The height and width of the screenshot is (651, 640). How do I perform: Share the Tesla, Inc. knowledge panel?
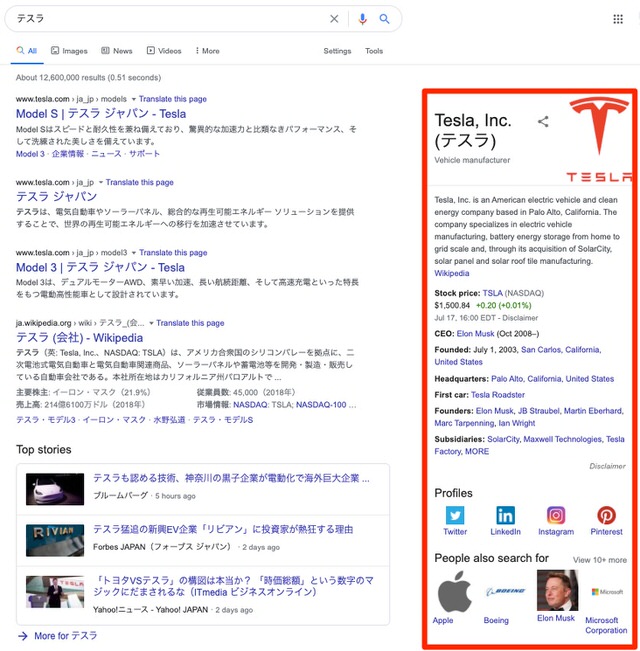click(543, 122)
